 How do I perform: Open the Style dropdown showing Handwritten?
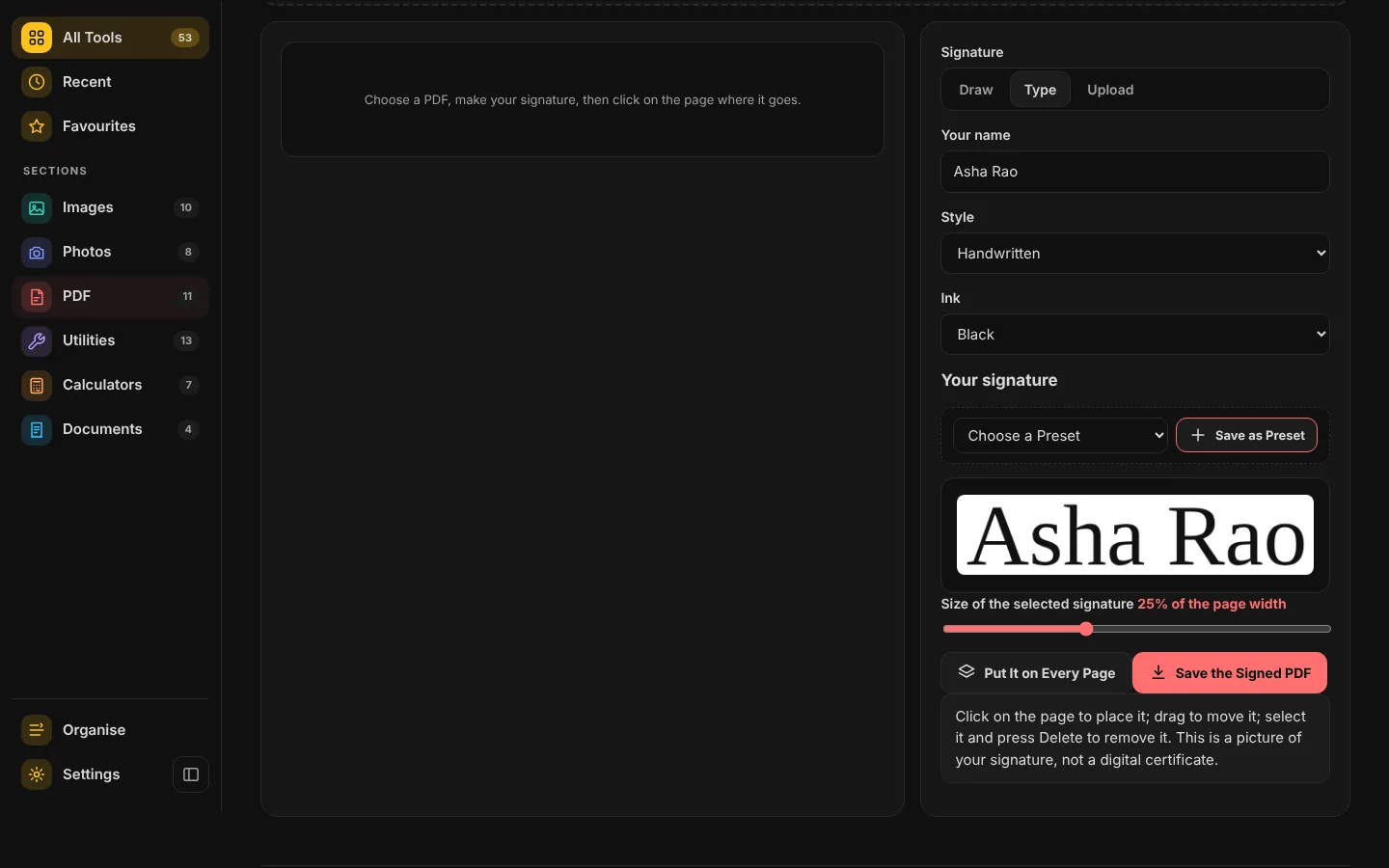1135,254
